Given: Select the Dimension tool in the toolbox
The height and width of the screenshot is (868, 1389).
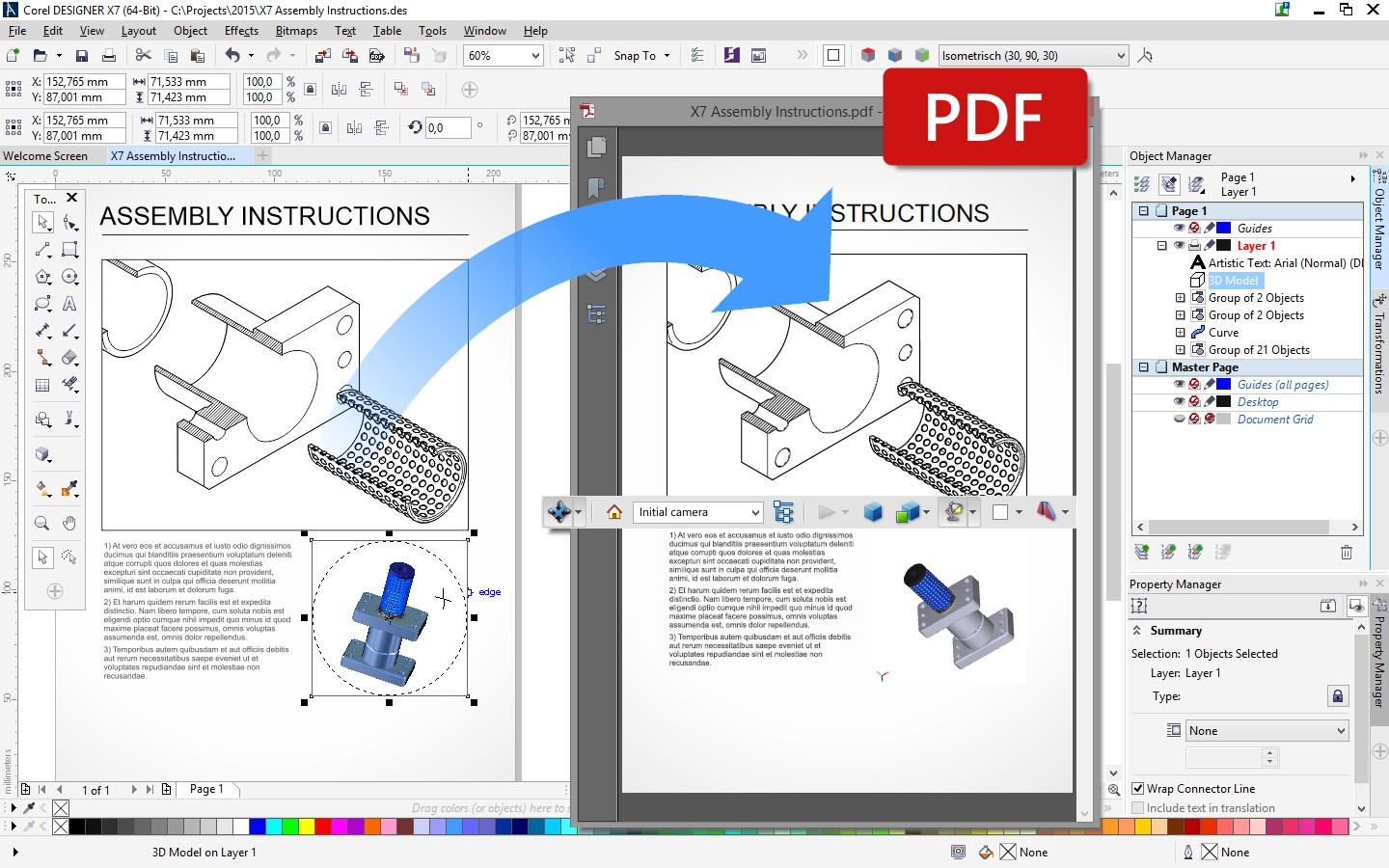Looking at the screenshot, I should pyautogui.click(x=42, y=331).
